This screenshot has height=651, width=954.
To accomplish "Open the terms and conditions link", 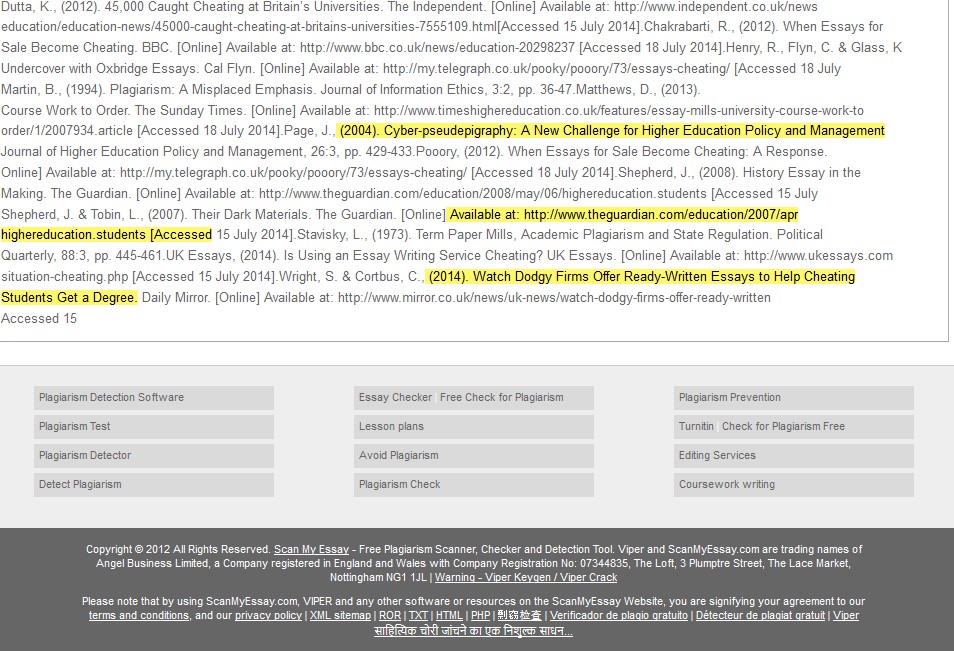I will tap(139, 615).
